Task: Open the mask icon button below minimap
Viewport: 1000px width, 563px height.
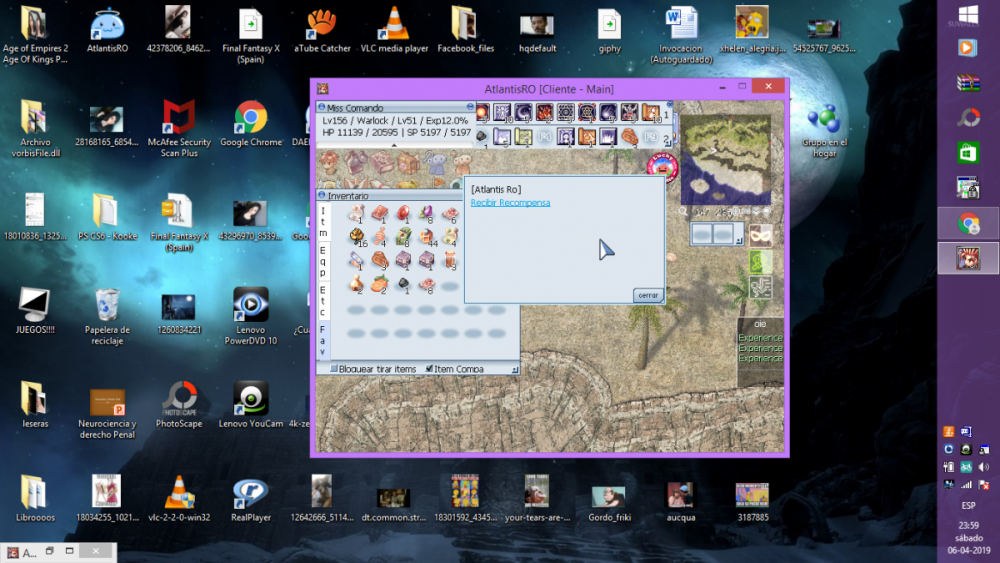Action: [x=760, y=235]
